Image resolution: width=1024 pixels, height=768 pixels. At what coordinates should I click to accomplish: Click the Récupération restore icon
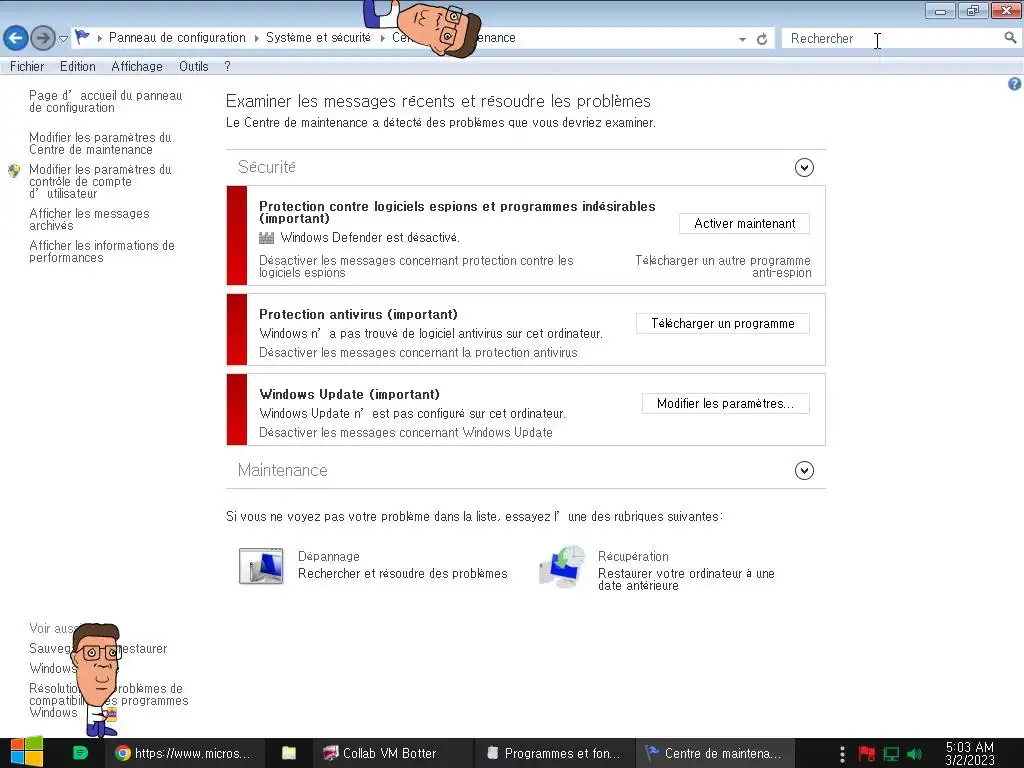[x=562, y=567]
